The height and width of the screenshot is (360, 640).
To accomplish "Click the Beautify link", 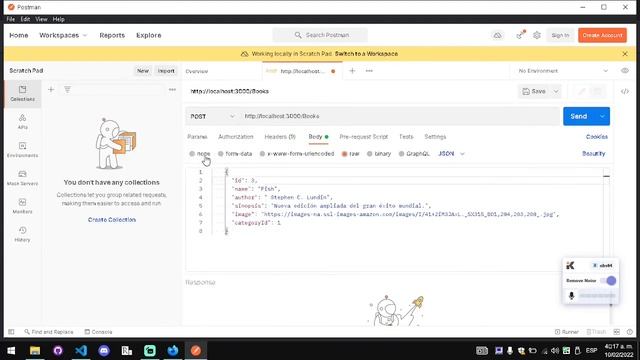I will (593, 154).
